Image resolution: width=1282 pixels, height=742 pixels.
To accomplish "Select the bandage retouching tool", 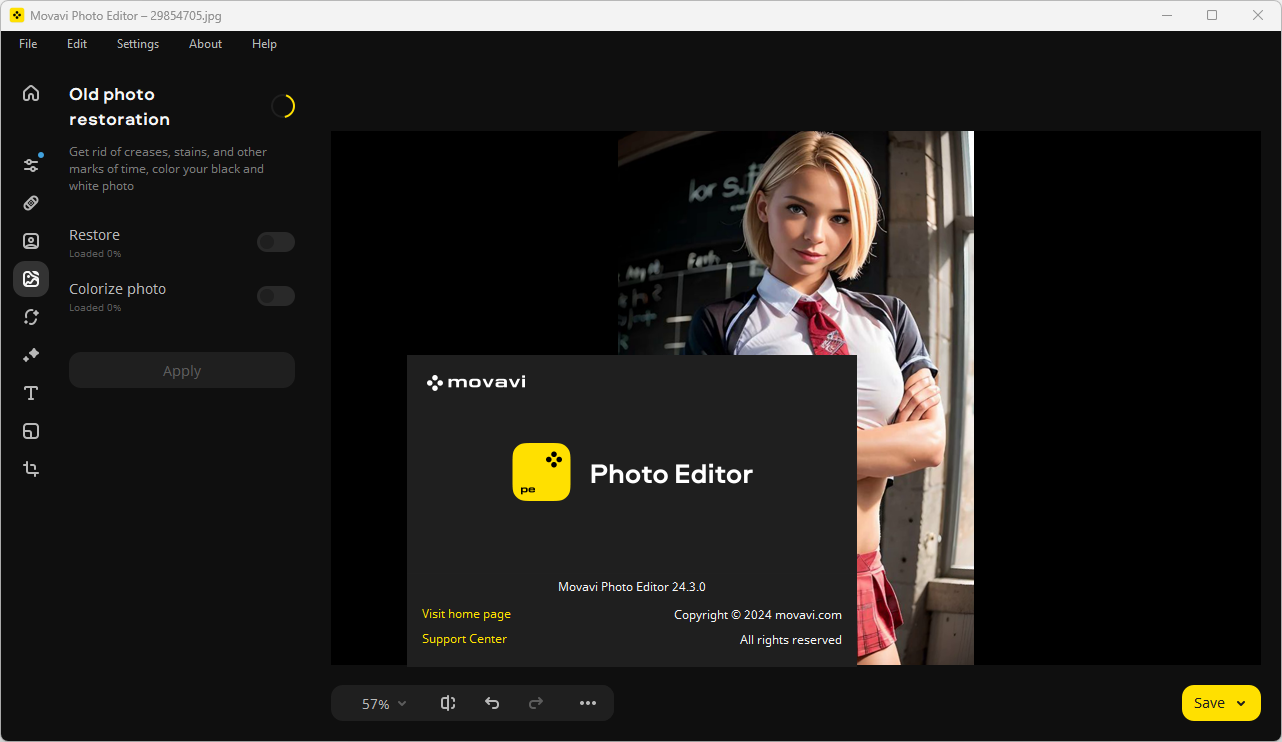I will coord(31,203).
